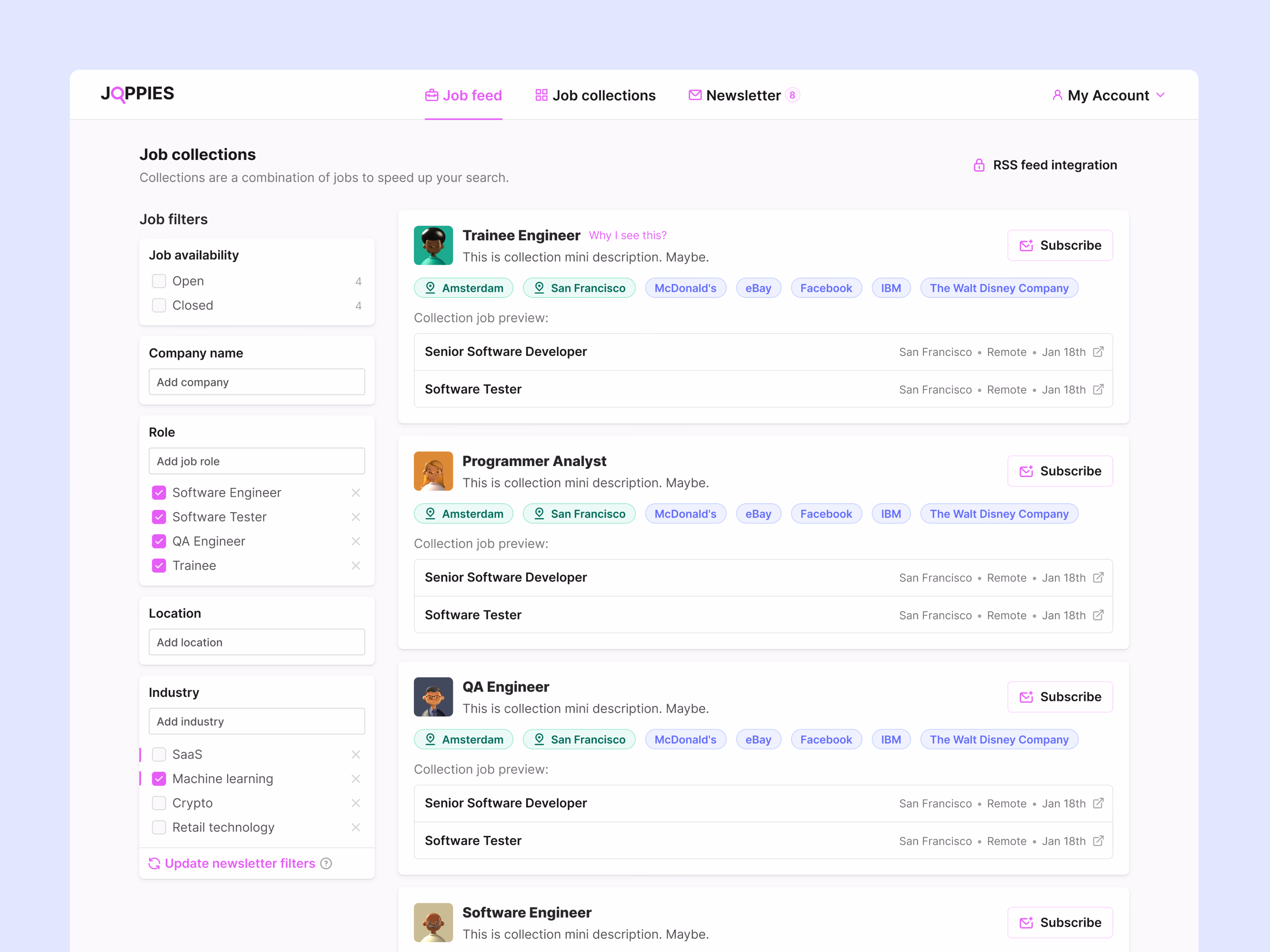
Task: Subscribe to Programmer Analyst collection
Action: (1060, 471)
